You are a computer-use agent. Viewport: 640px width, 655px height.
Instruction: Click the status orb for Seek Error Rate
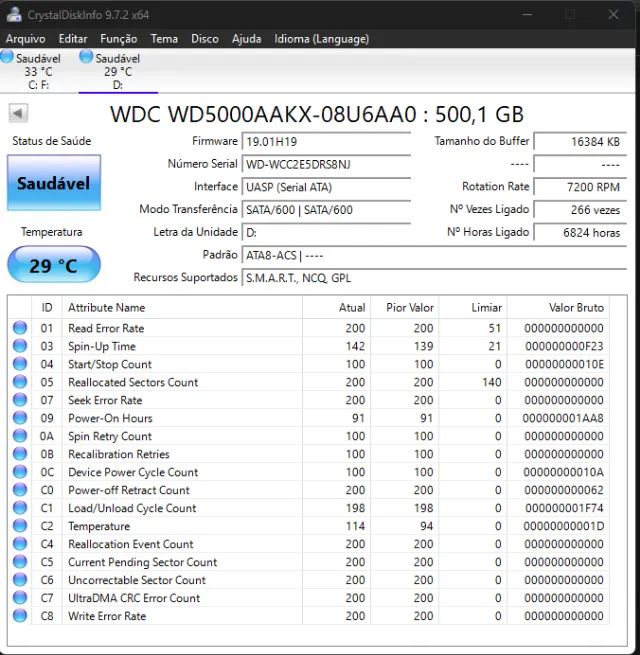coord(20,400)
